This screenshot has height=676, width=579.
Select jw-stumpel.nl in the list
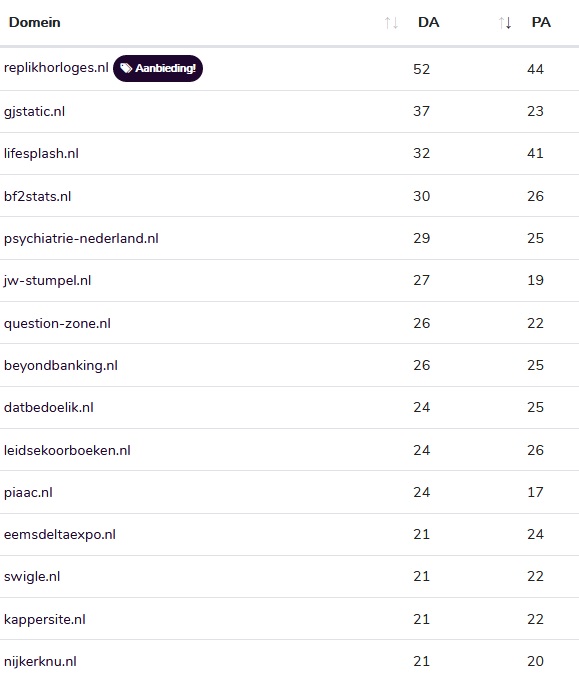tap(47, 281)
